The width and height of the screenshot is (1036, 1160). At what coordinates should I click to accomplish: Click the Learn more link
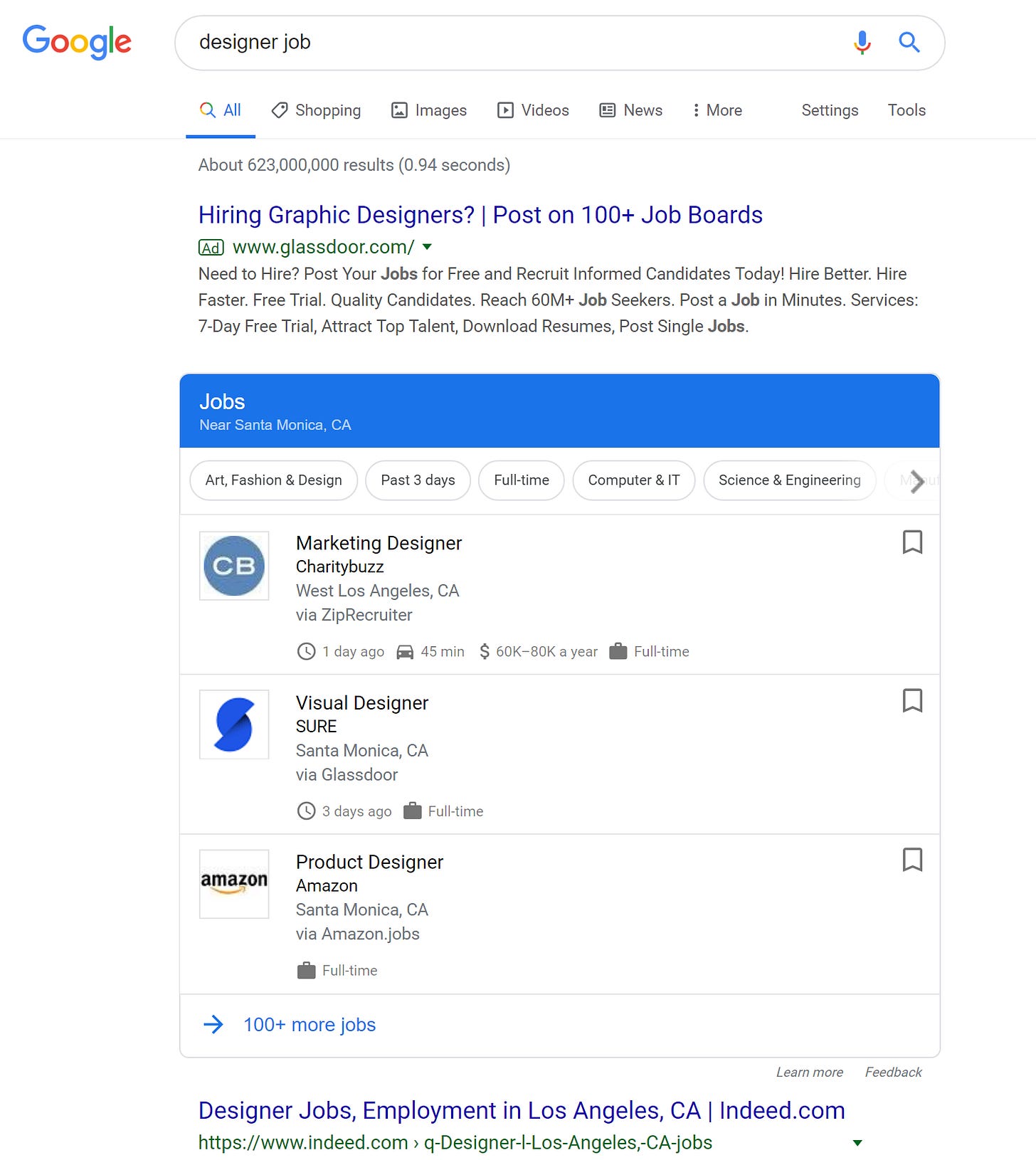tap(809, 1072)
